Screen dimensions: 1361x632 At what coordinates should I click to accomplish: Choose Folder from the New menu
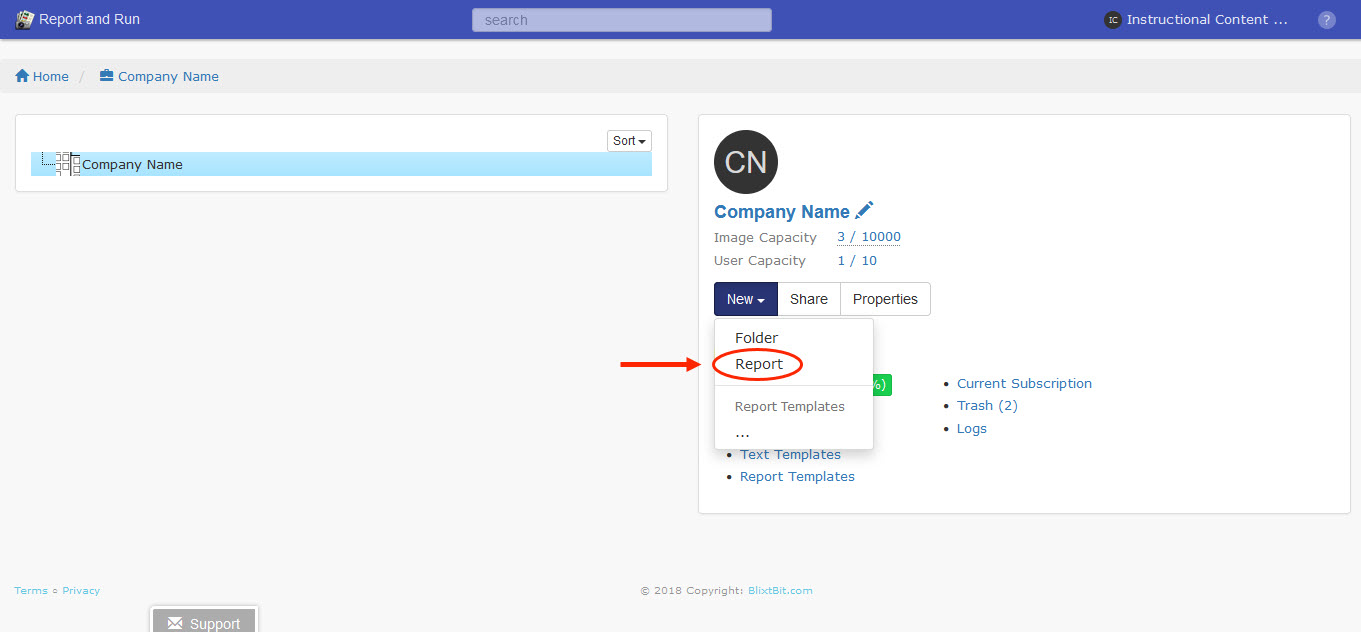(756, 338)
